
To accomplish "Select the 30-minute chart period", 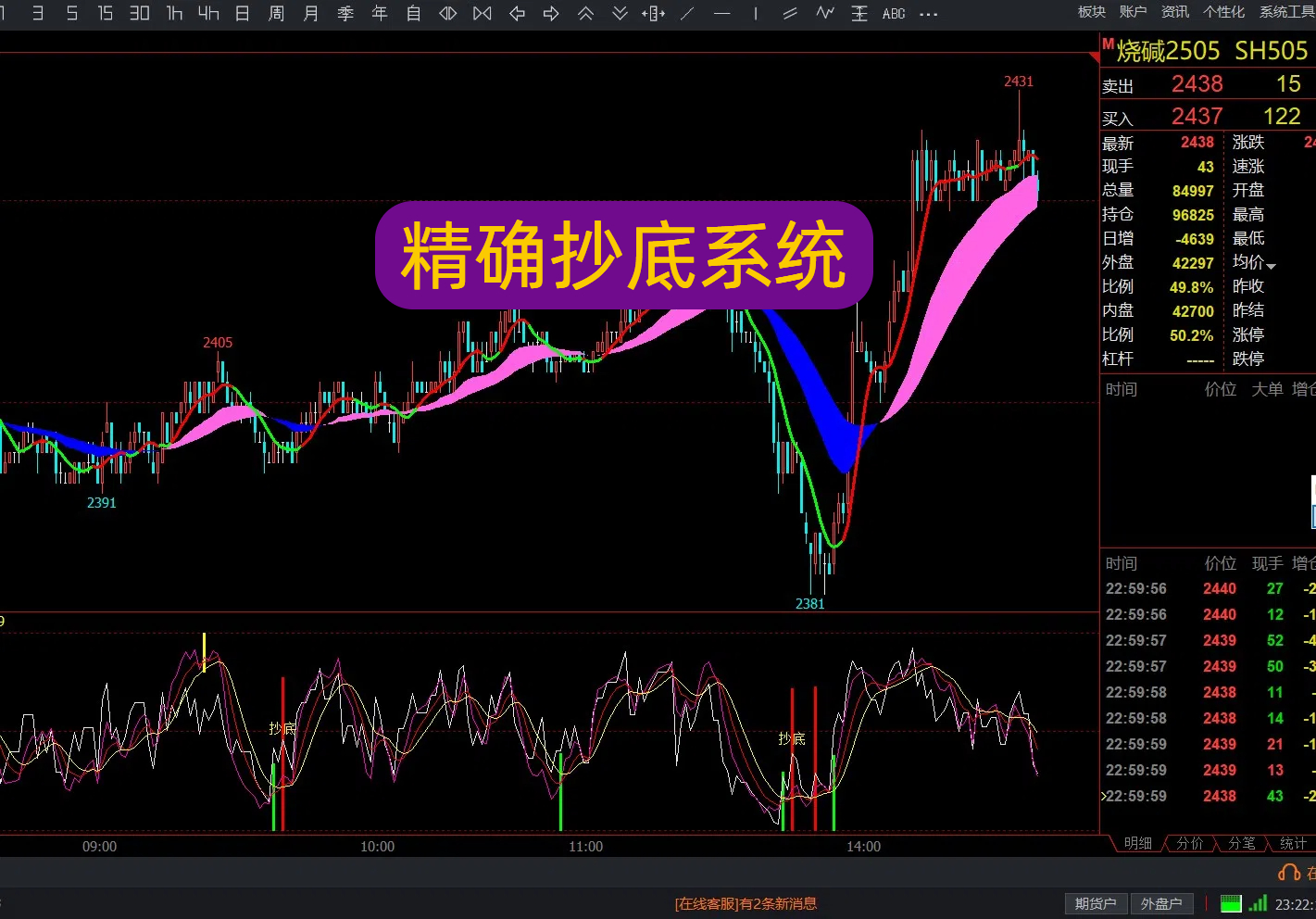I will (140, 13).
